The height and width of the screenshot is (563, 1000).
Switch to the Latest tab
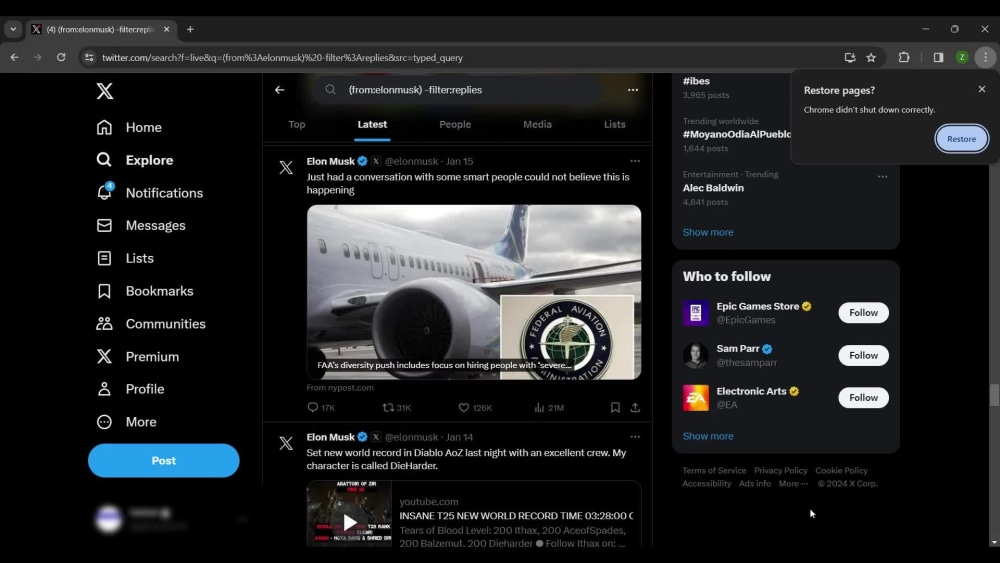pos(372,124)
